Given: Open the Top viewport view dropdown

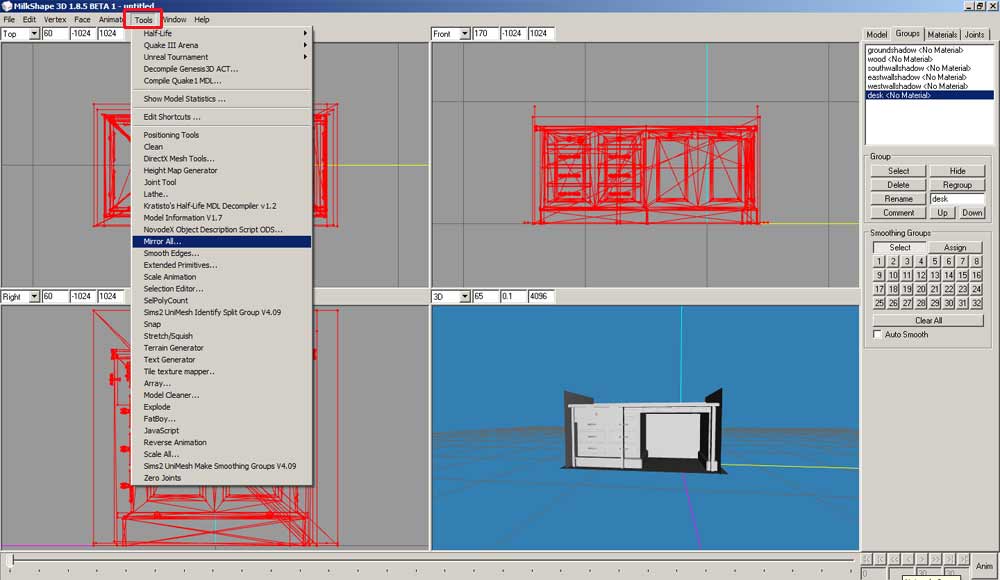Looking at the screenshot, I should pos(34,34).
